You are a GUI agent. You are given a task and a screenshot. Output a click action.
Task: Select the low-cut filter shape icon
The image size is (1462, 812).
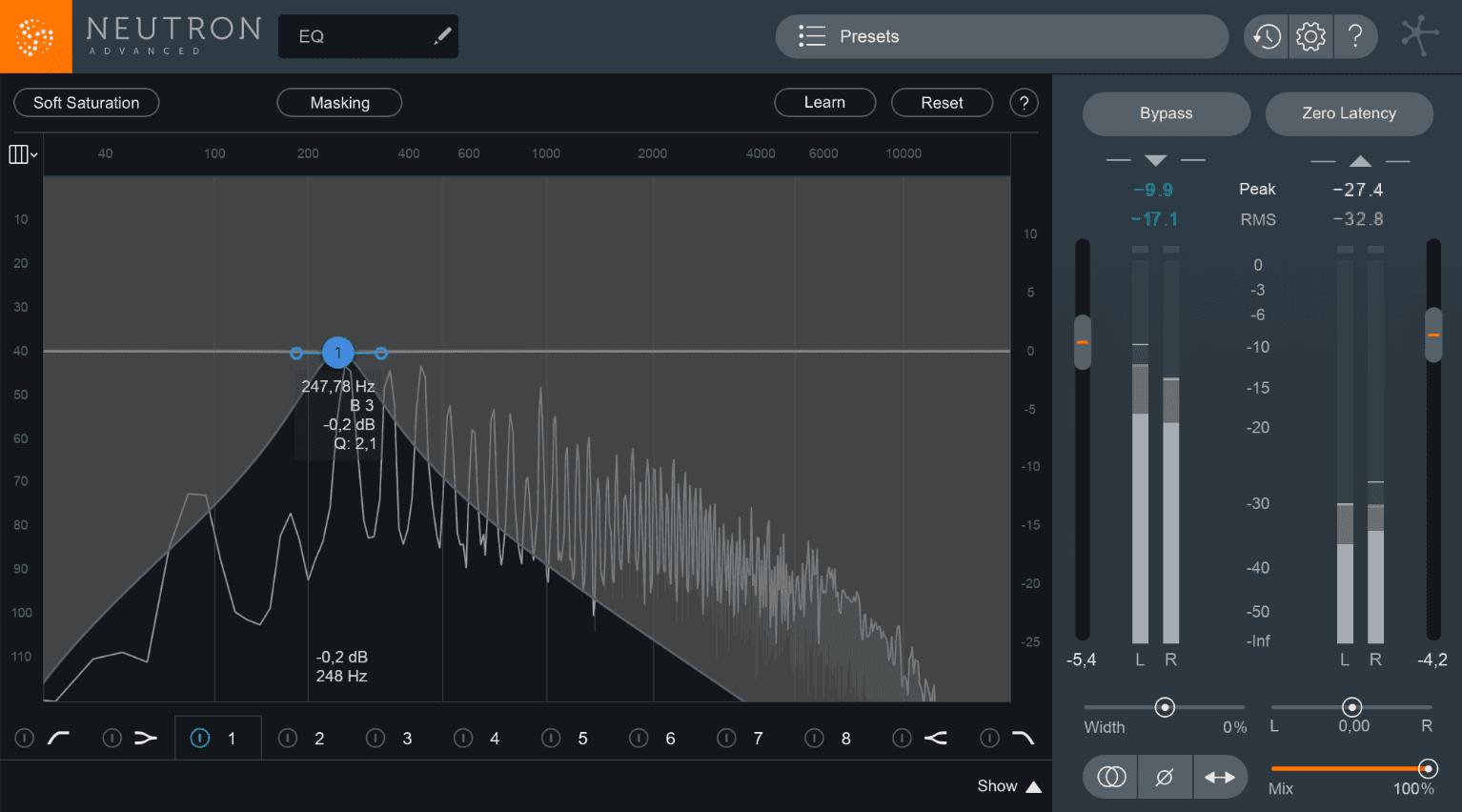(58, 738)
